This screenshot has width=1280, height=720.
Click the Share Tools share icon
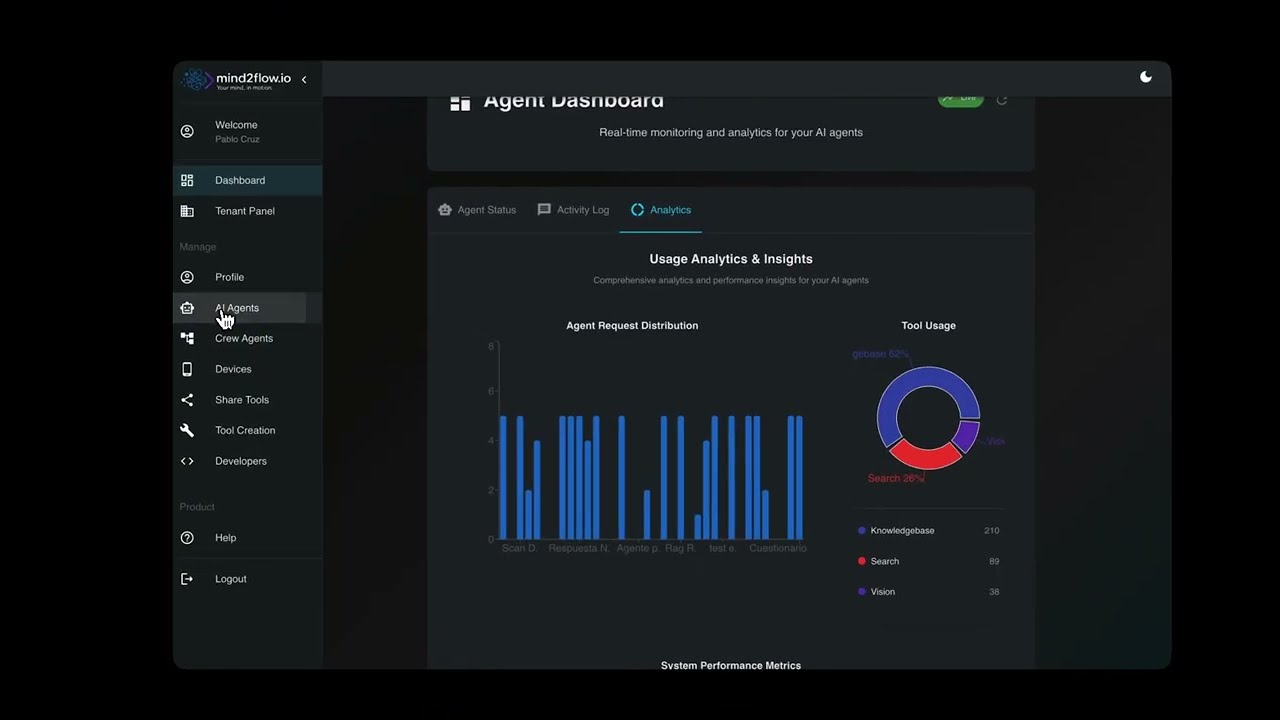pyautogui.click(x=187, y=400)
